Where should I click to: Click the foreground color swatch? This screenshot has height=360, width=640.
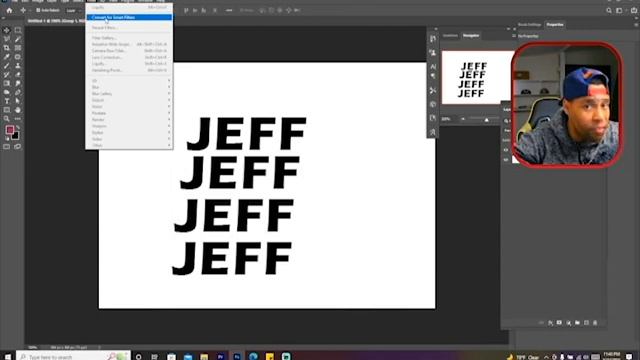click(10, 130)
